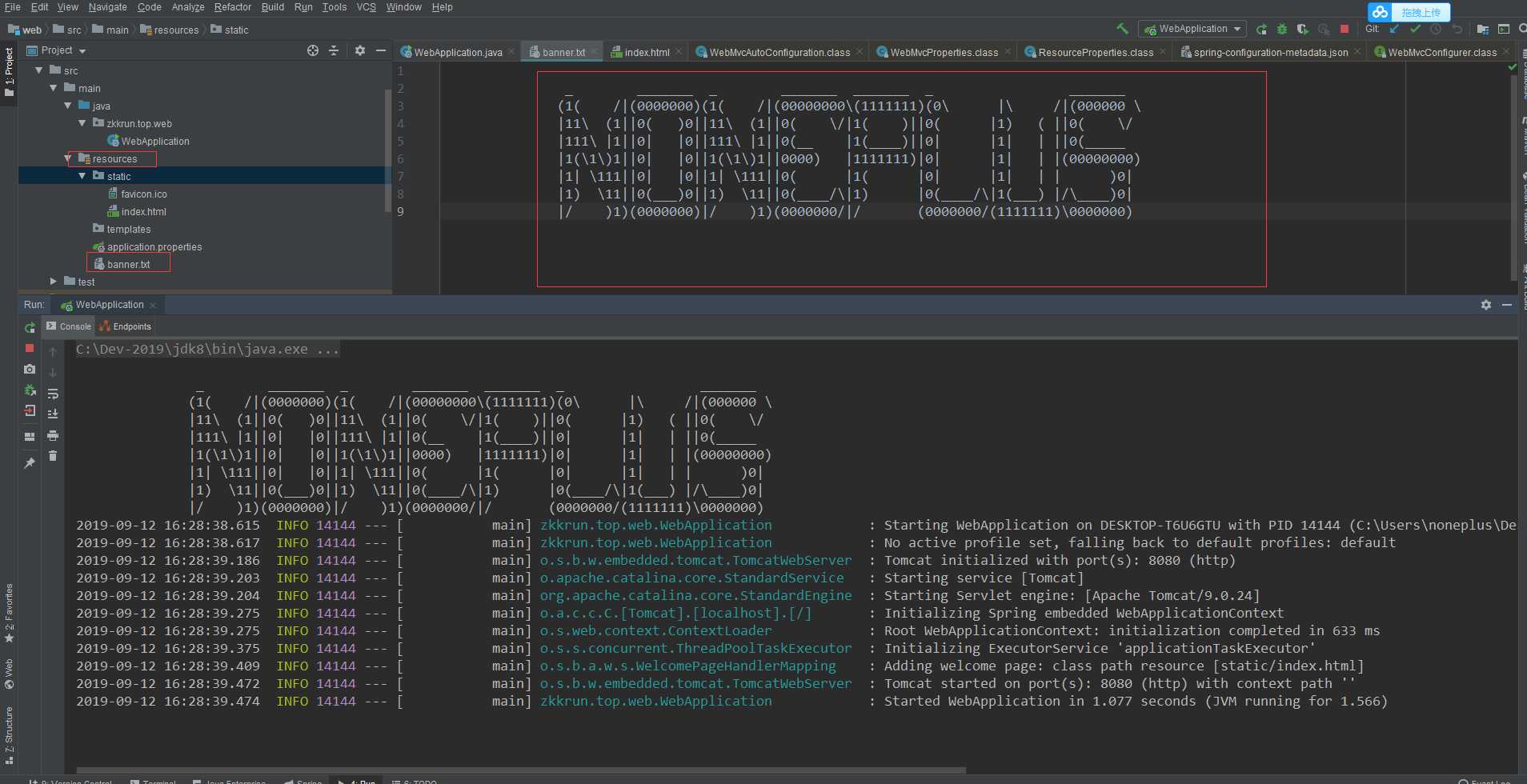Open Project panel settings gear
Viewport: 1527px width, 784px height.
(x=360, y=50)
